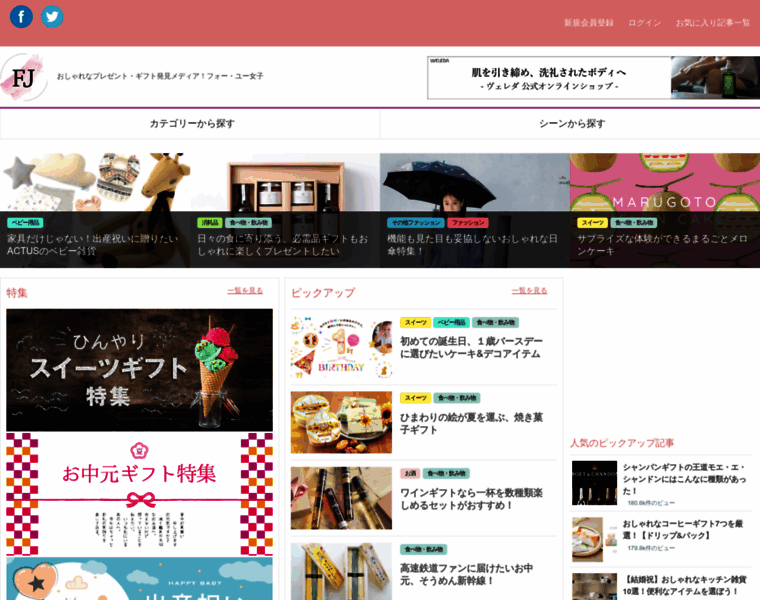Open シーンから探す menu
The image size is (760, 600).
(570, 124)
